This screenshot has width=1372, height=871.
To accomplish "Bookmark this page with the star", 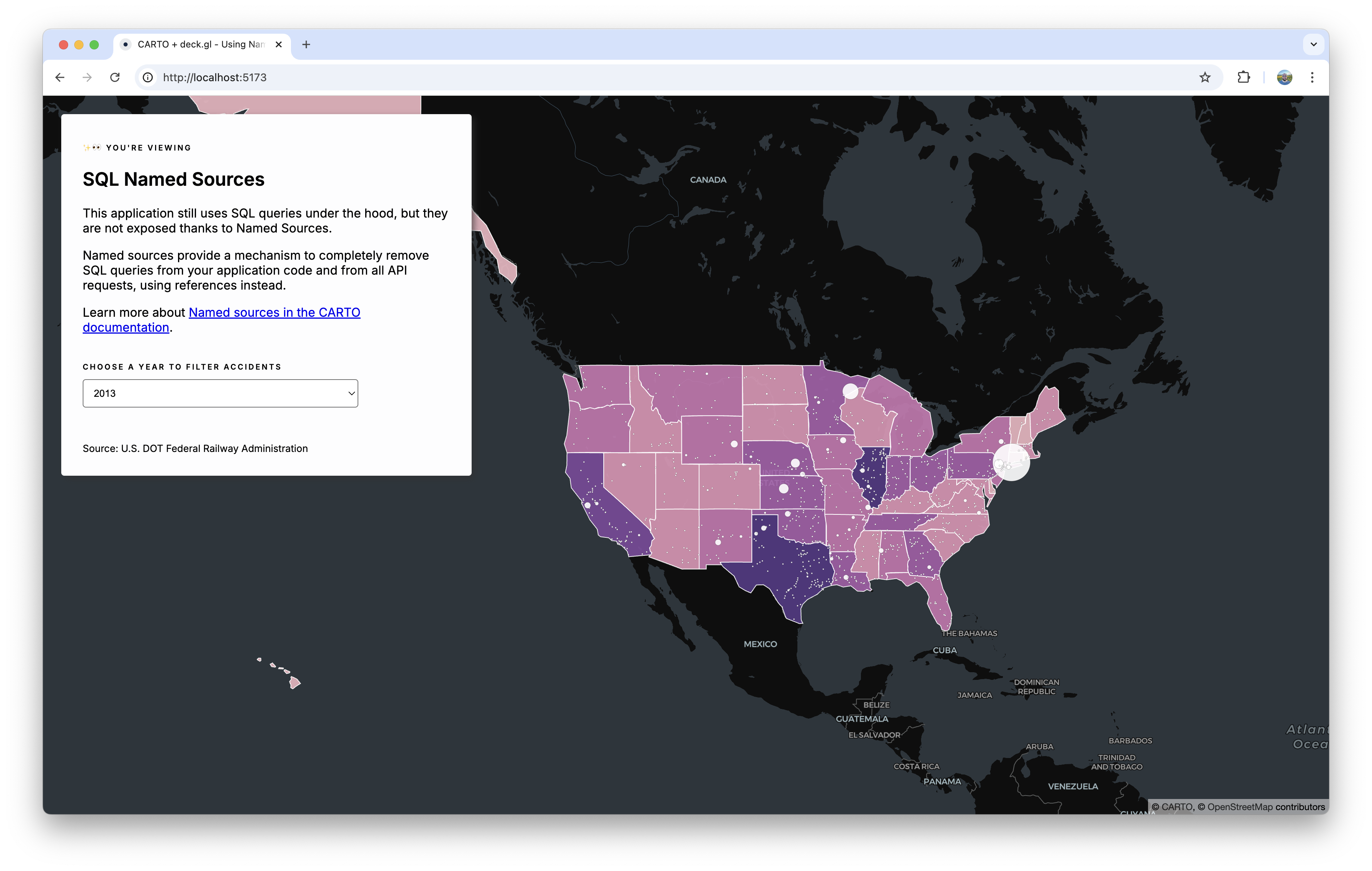I will pyautogui.click(x=1204, y=77).
